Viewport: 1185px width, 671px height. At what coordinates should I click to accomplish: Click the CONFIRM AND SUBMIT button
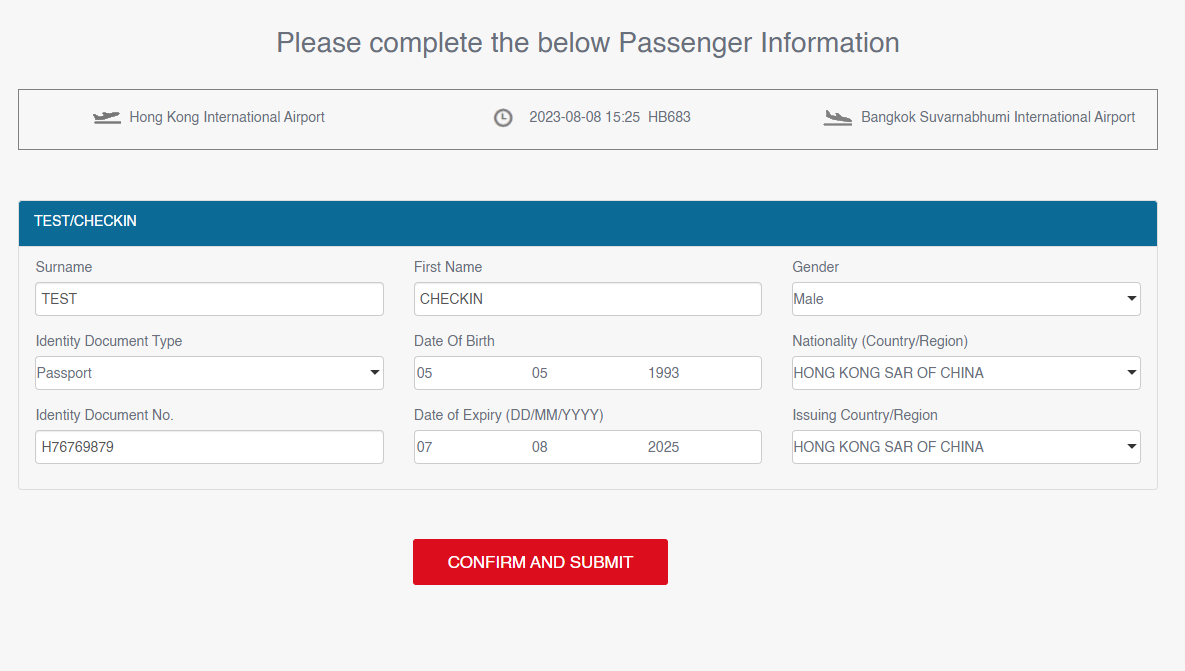(540, 562)
